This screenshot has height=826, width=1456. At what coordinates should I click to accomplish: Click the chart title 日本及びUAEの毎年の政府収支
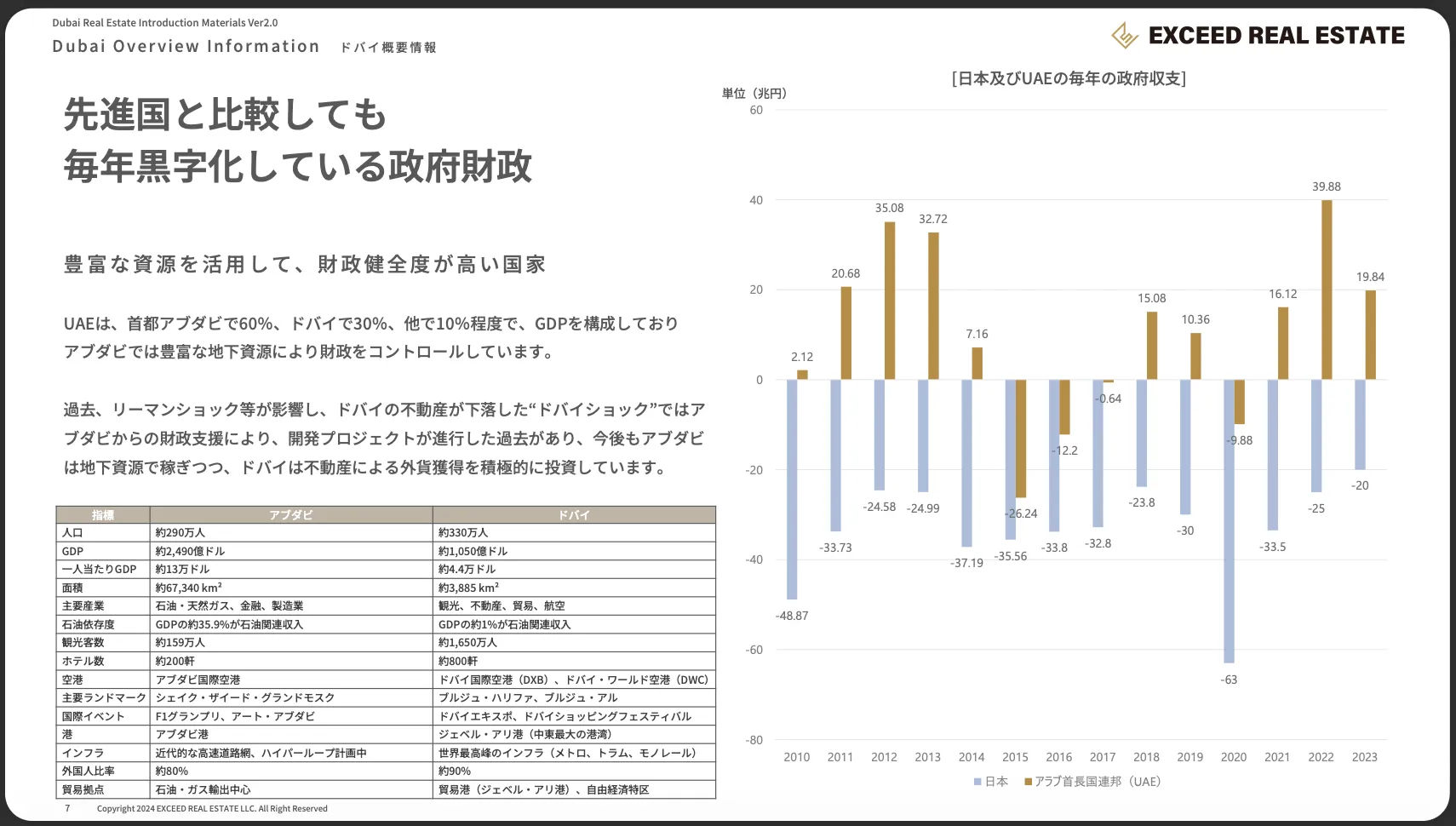point(1069,78)
